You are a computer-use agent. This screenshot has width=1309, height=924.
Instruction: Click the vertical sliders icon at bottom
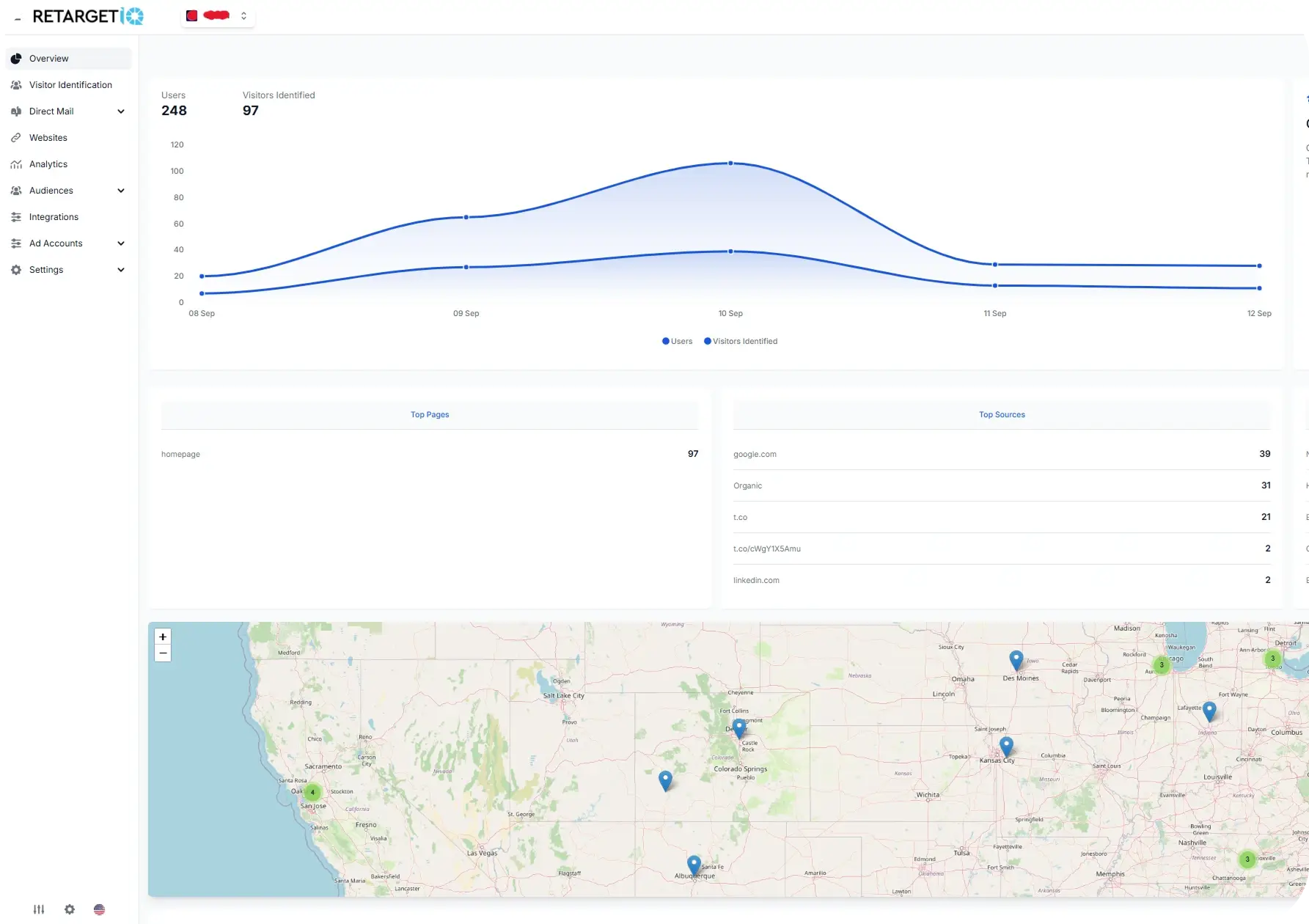39,909
